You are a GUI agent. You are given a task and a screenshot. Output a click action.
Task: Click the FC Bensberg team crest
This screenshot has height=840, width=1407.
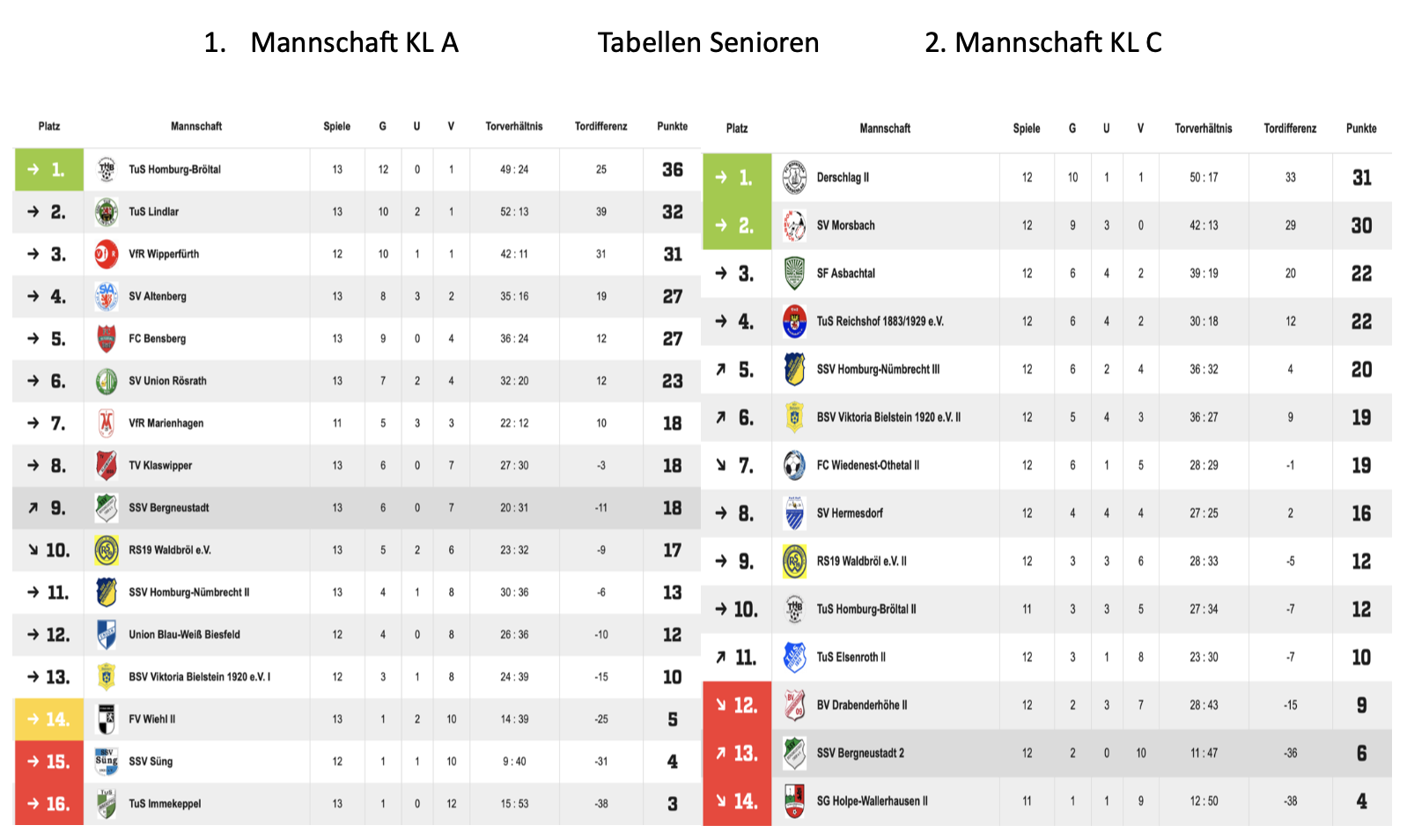pyautogui.click(x=107, y=338)
